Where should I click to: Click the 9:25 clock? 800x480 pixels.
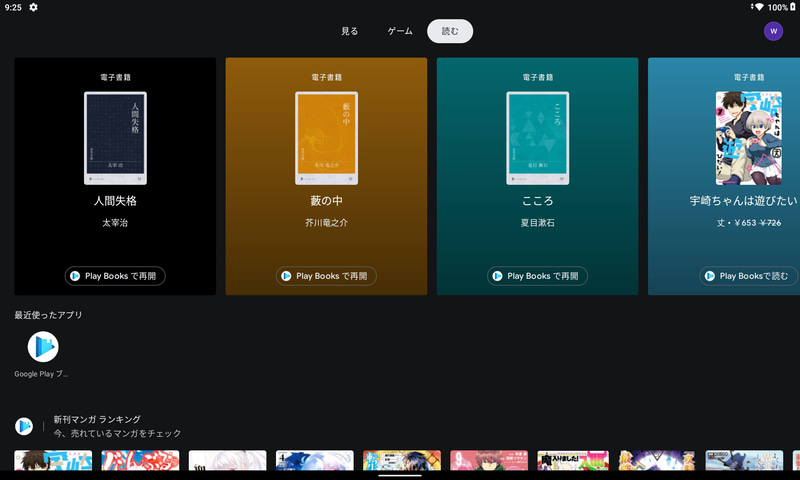pos(13,7)
